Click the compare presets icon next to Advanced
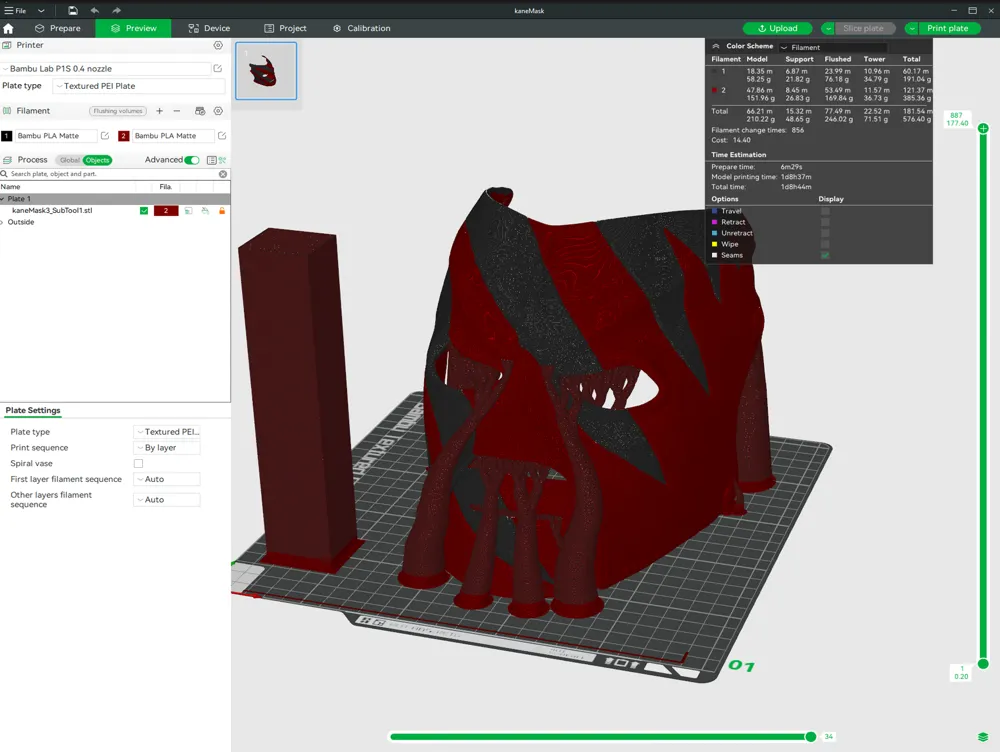Viewport: 1000px width, 752px height. 223,160
